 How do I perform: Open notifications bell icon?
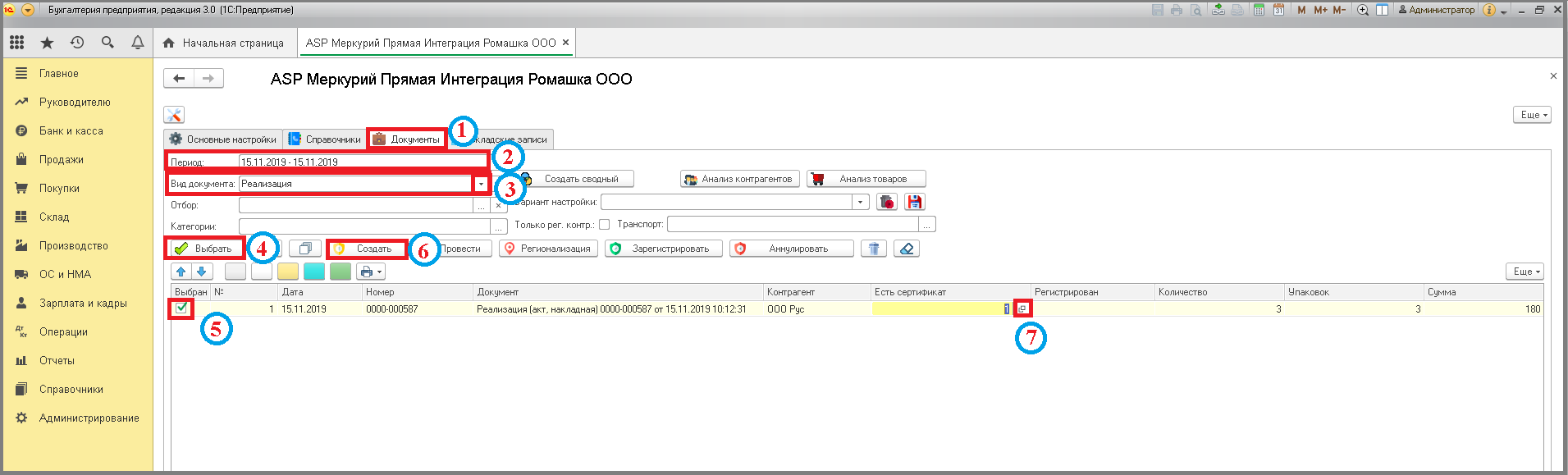pyautogui.click(x=138, y=43)
